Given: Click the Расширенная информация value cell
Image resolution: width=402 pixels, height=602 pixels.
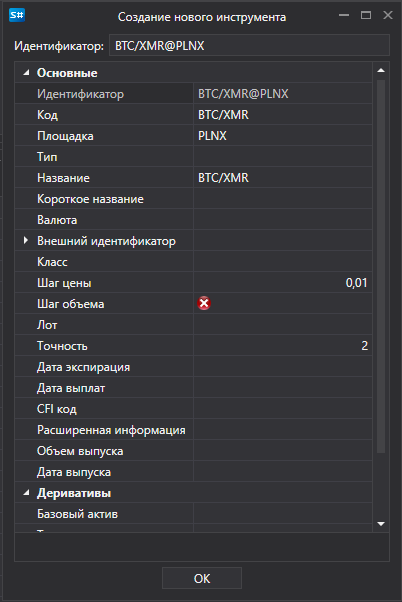Looking at the screenshot, I should pos(283,430).
